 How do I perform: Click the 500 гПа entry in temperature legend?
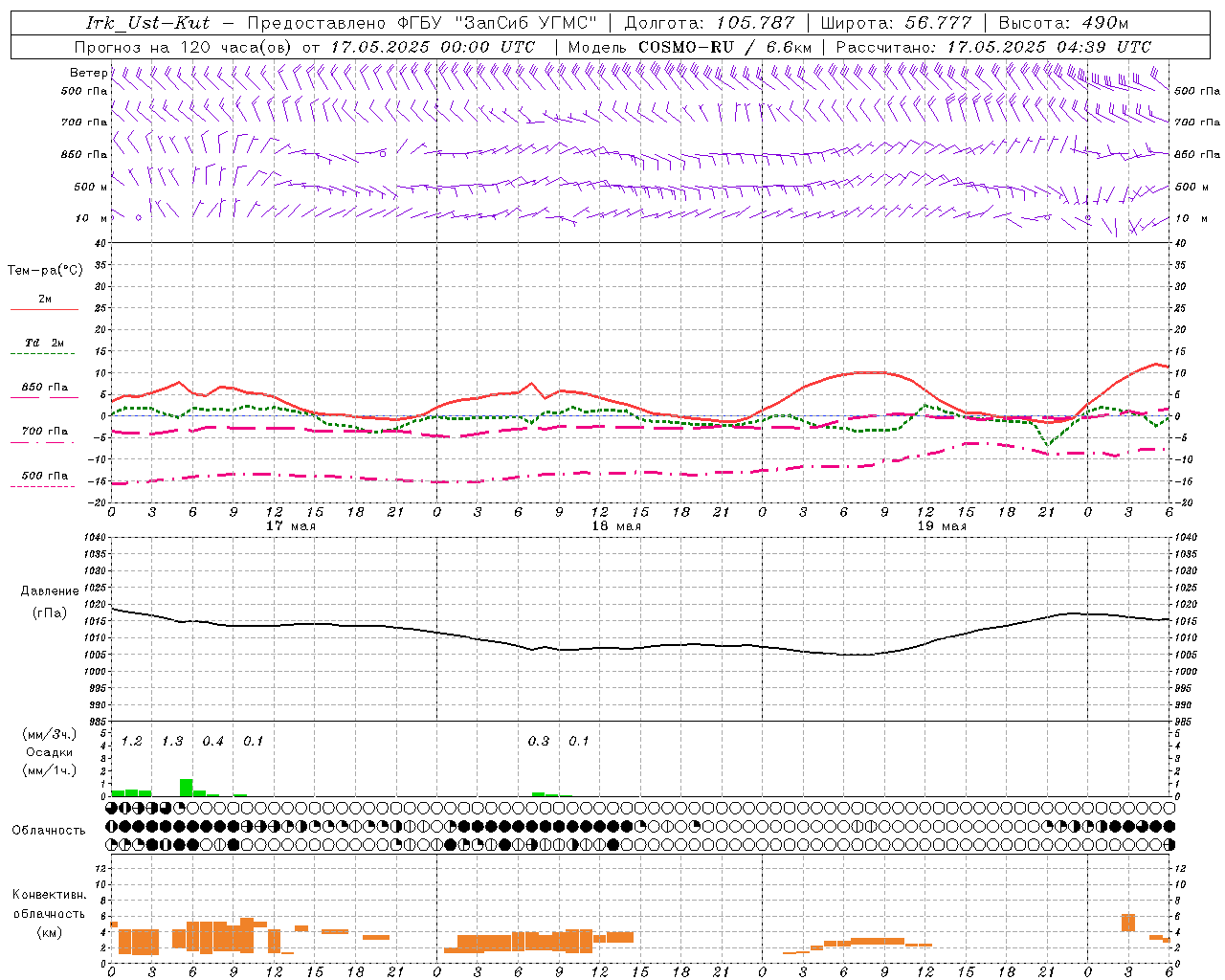[45, 476]
